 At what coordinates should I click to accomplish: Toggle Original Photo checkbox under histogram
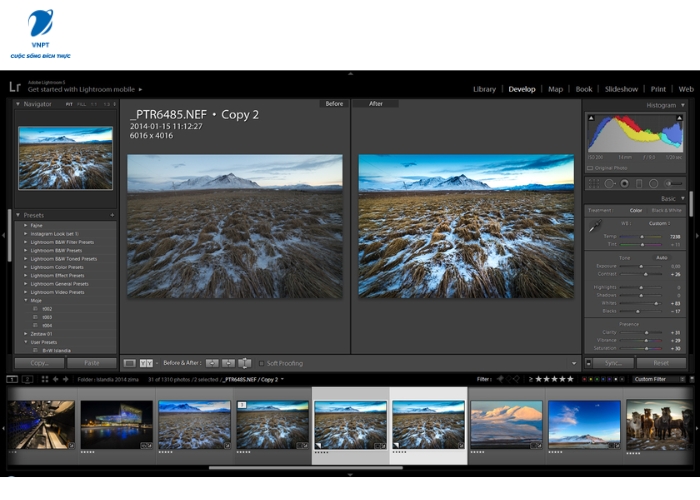pos(590,168)
